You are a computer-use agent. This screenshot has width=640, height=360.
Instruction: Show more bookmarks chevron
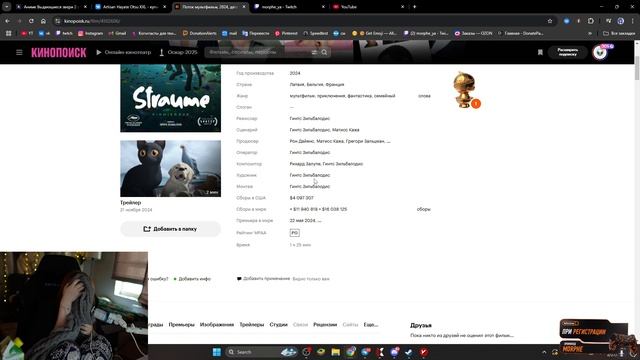pos(589,33)
